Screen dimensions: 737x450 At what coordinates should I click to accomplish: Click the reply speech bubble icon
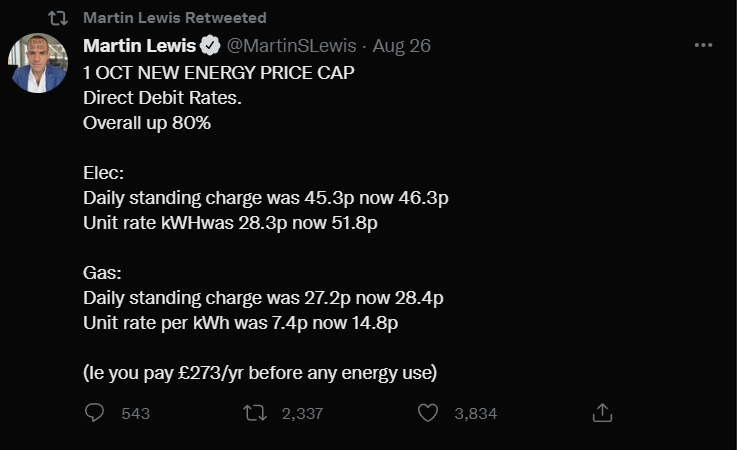pyautogui.click(x=95, y=413)
